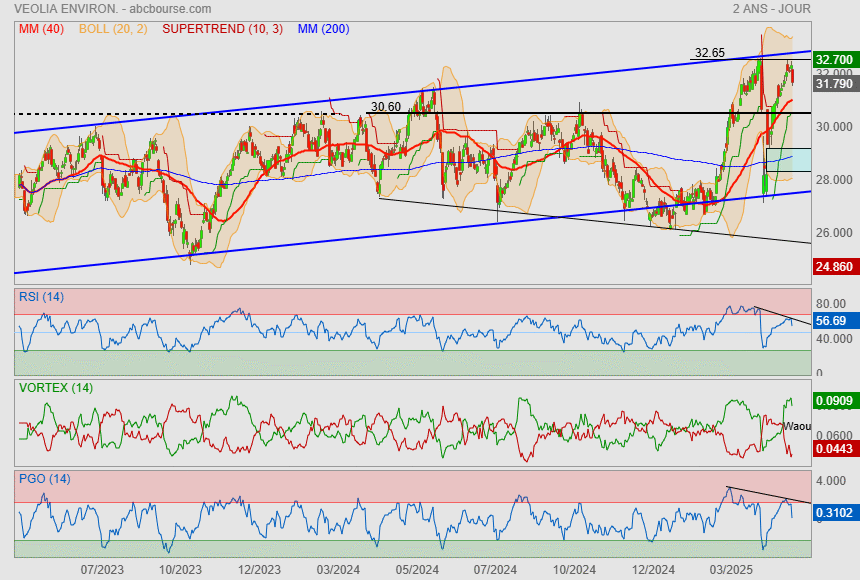The image size is (860, 580).
Task: Click the 03/2024 date axis label
Action: pyautogui.click(x=338, y=570)
